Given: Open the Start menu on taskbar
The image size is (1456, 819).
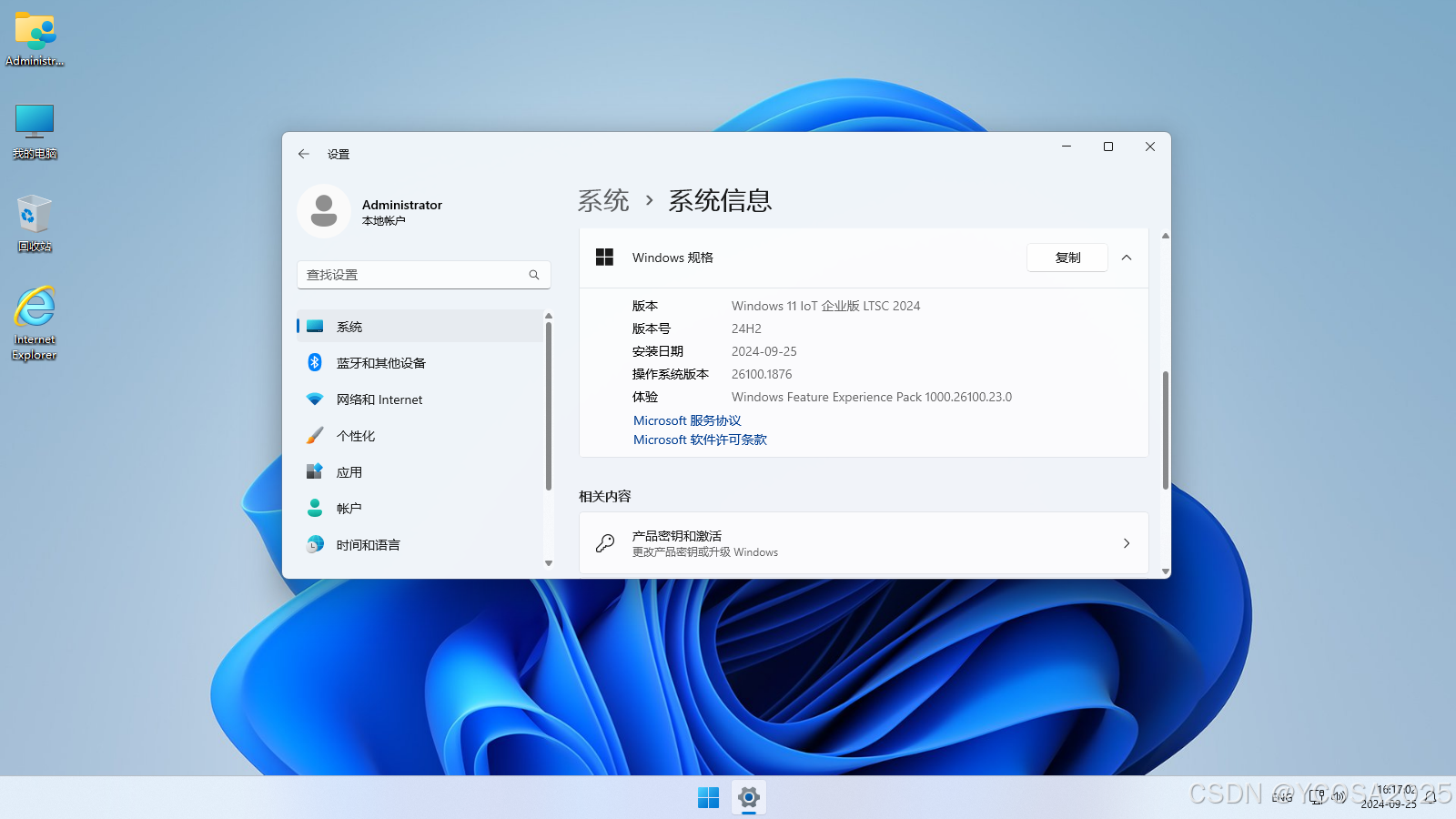Looking at the screenshot, I should click(708, 797).
